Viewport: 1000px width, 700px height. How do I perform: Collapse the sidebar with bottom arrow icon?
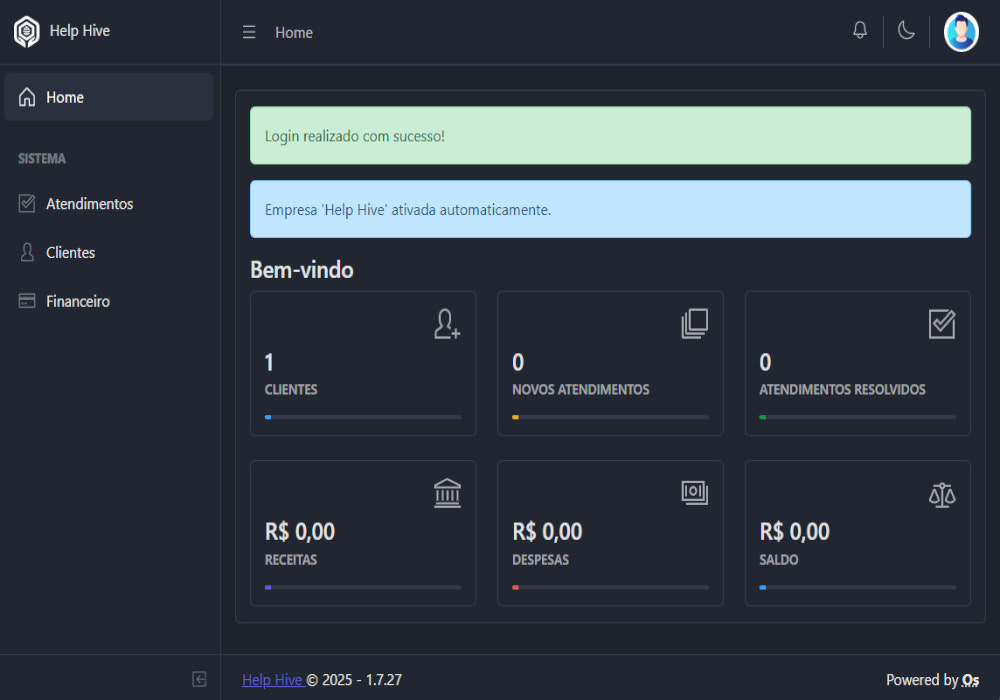tap(199, 679)
